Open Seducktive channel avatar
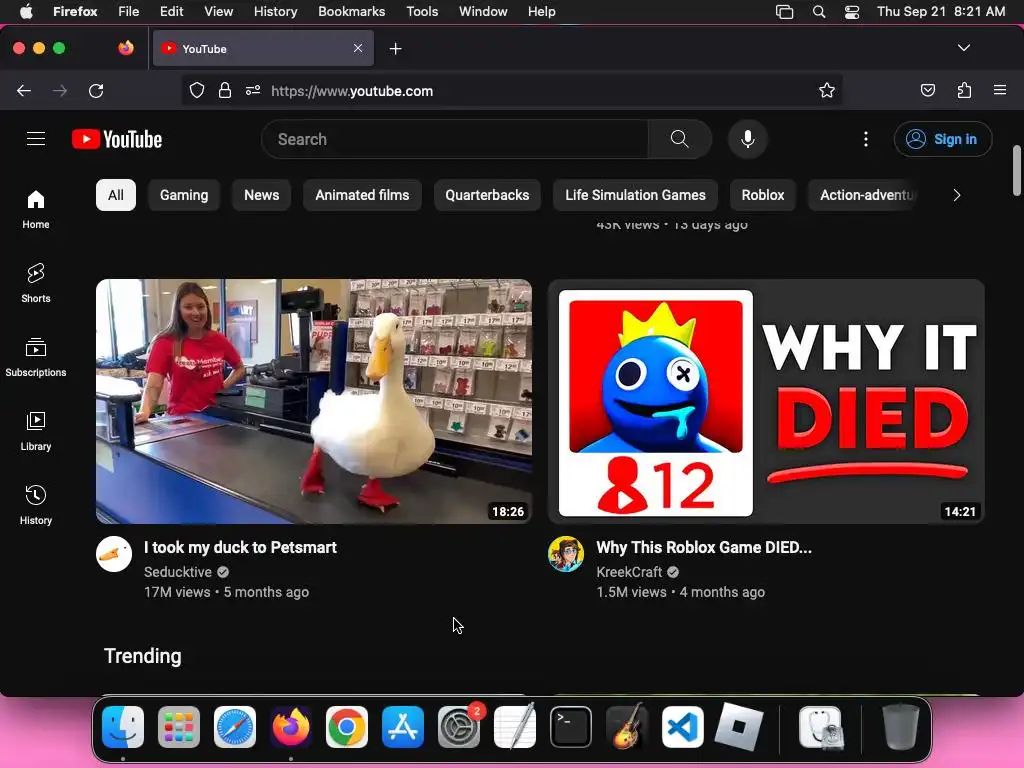 114,554
